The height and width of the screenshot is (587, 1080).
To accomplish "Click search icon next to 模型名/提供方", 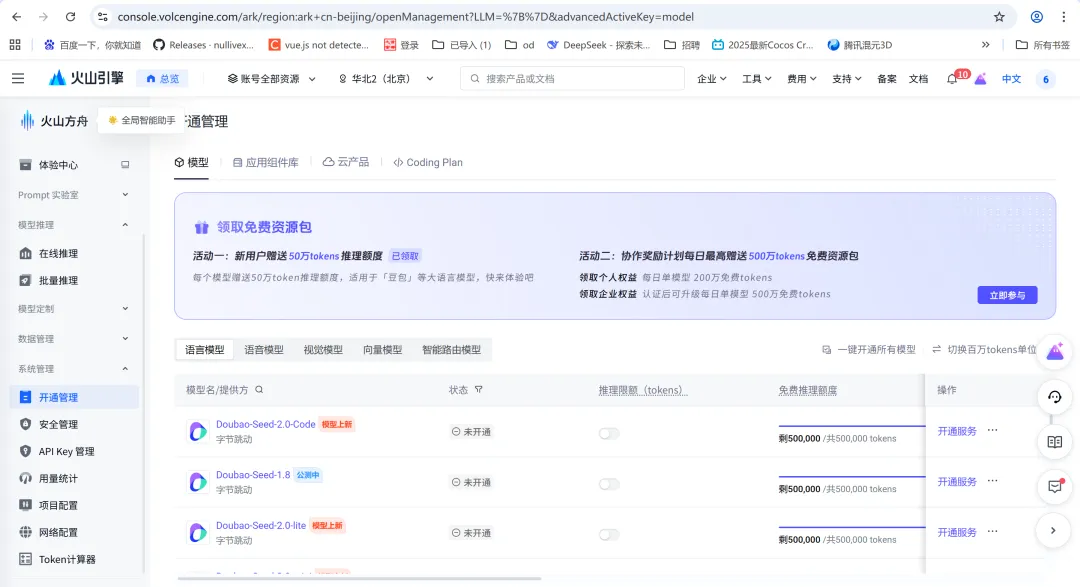I will 259,389.
